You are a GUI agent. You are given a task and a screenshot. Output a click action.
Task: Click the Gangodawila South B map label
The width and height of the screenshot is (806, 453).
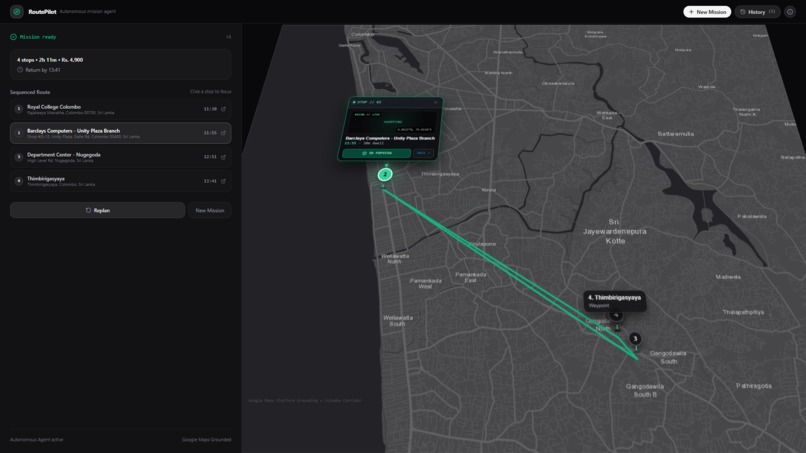[x=645, y=390]
